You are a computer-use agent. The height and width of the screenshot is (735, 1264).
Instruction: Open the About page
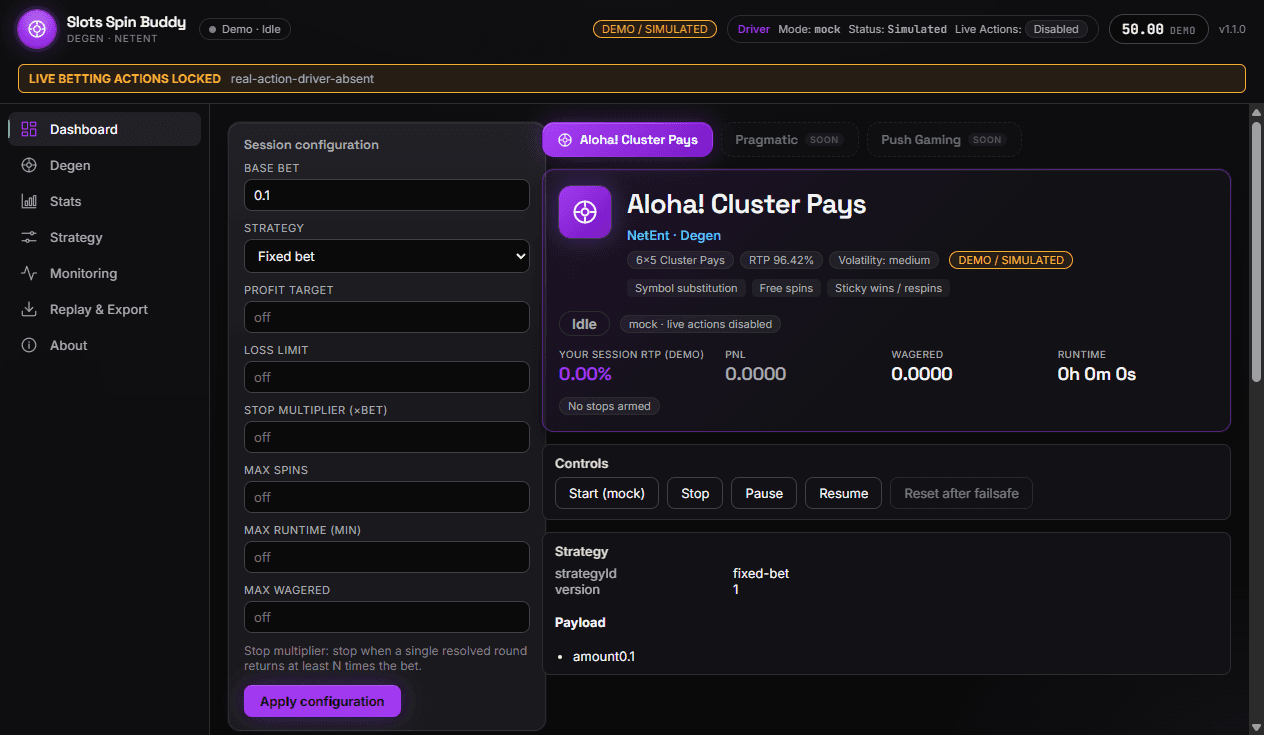point(105,345)
